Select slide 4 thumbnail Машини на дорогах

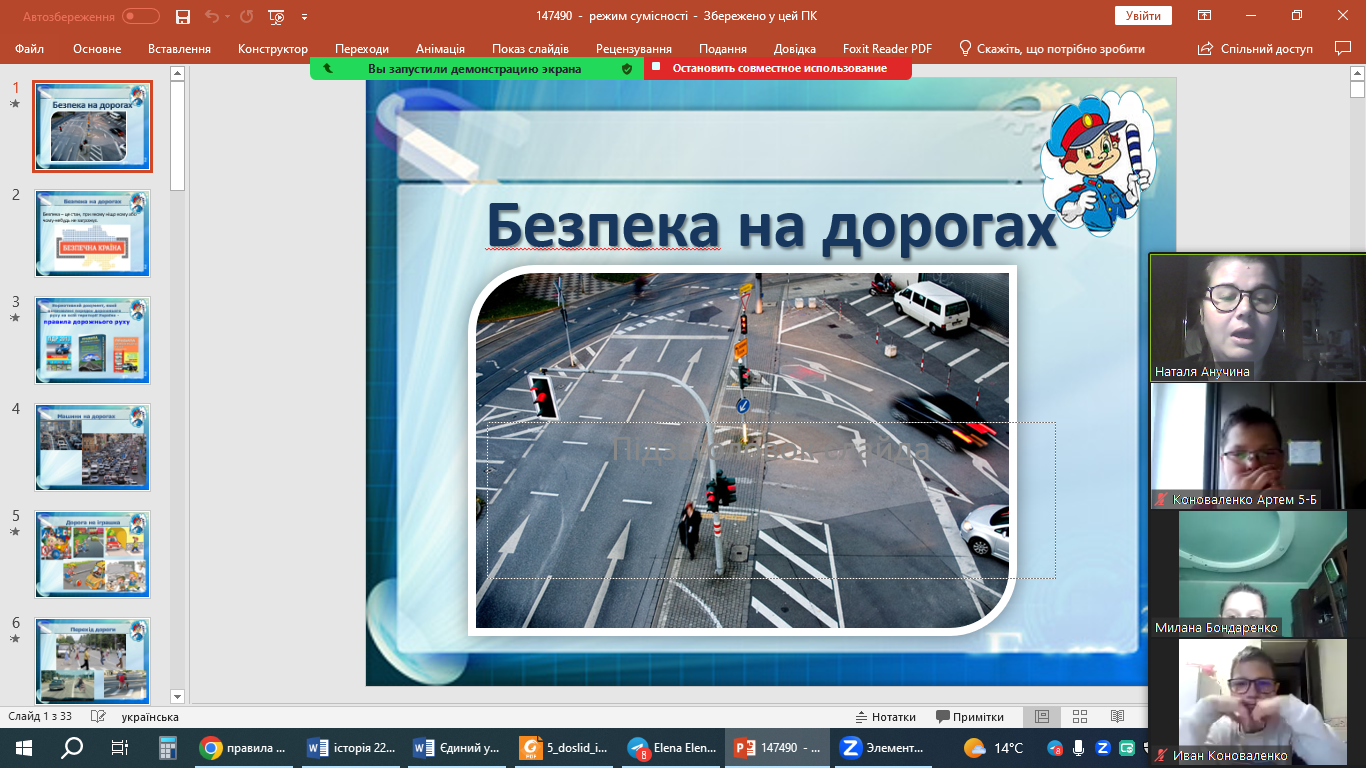click(92, 447)
